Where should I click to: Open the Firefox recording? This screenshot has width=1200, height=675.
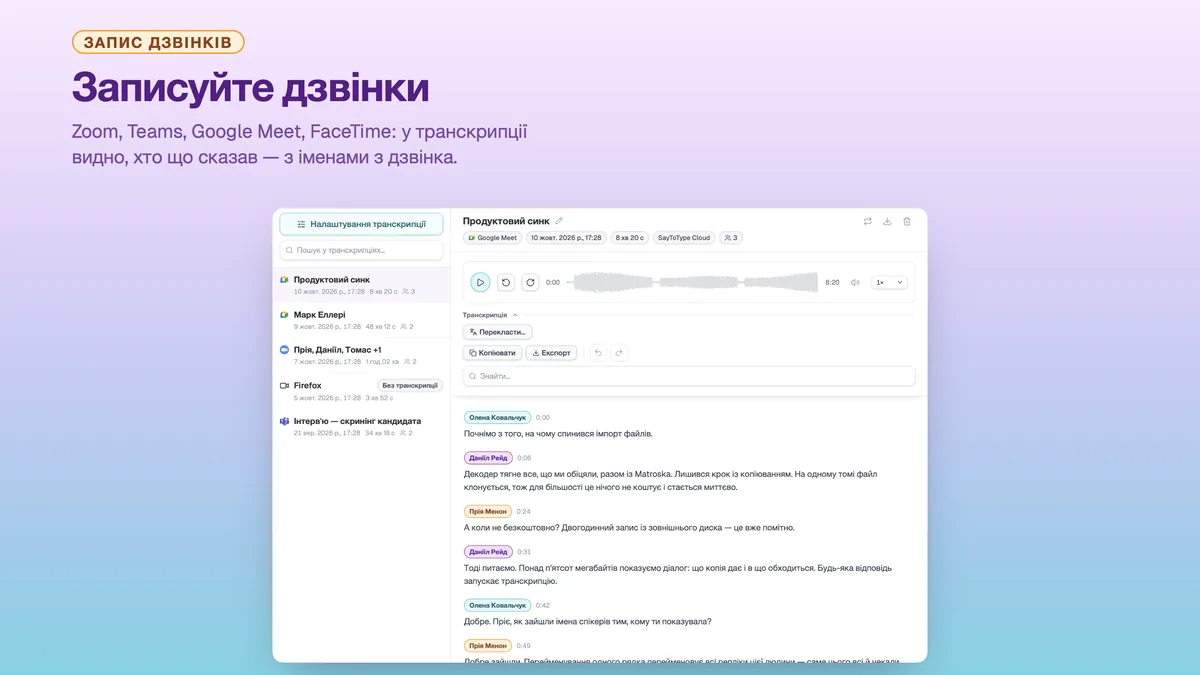click(x=361, y=391)
